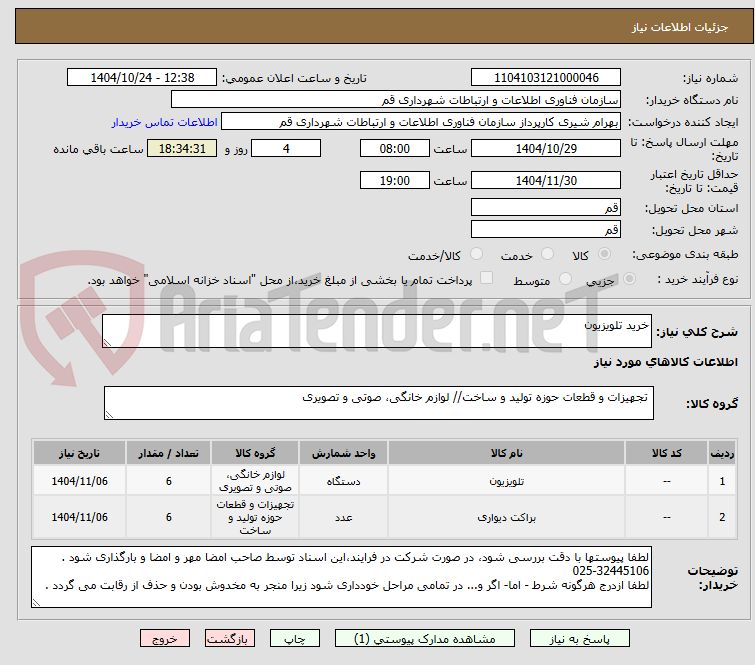
Task: Click quantity 6 in براکت دیواری row
Action: point(168,517)
